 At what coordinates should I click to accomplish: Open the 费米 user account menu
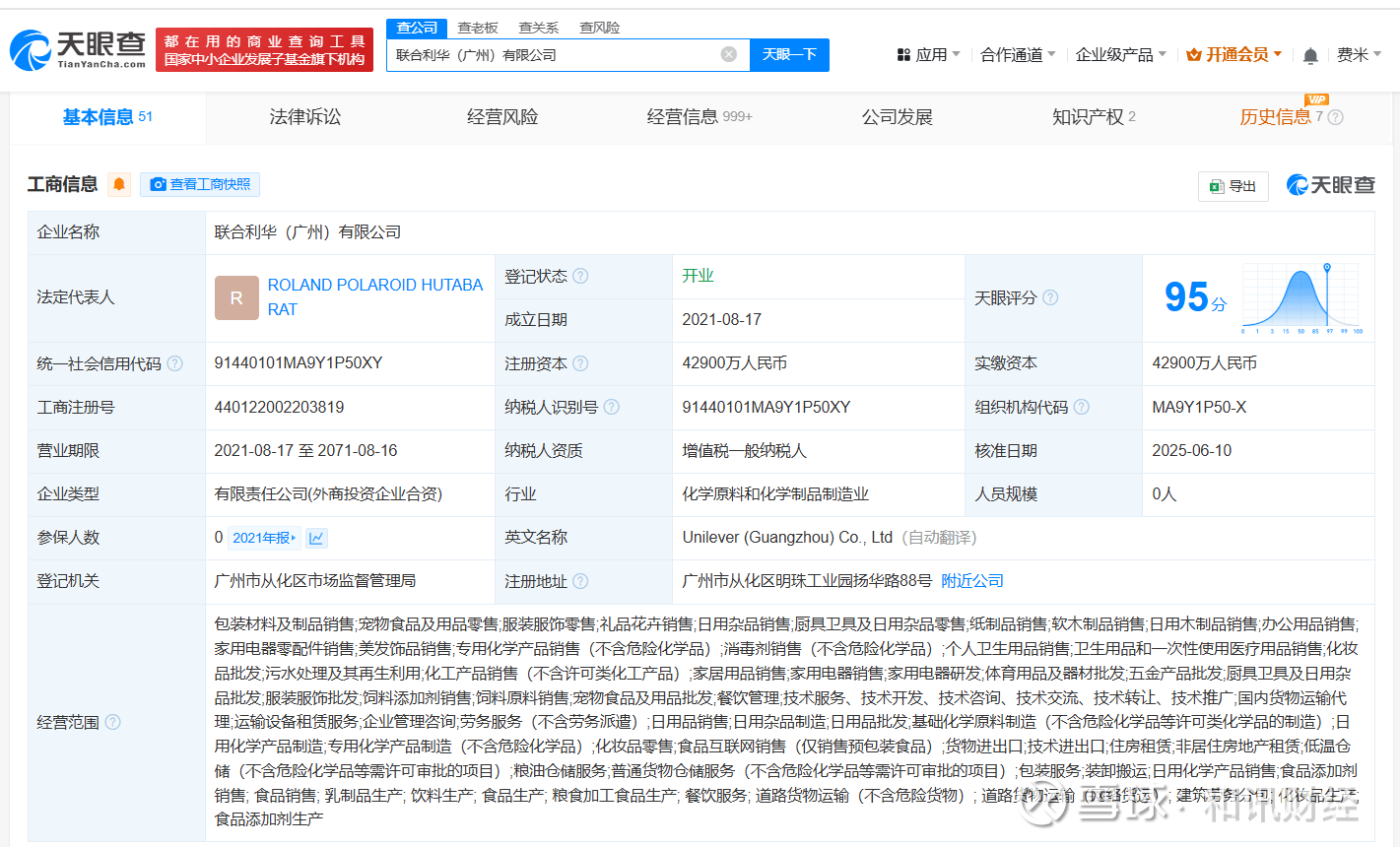1359,55
